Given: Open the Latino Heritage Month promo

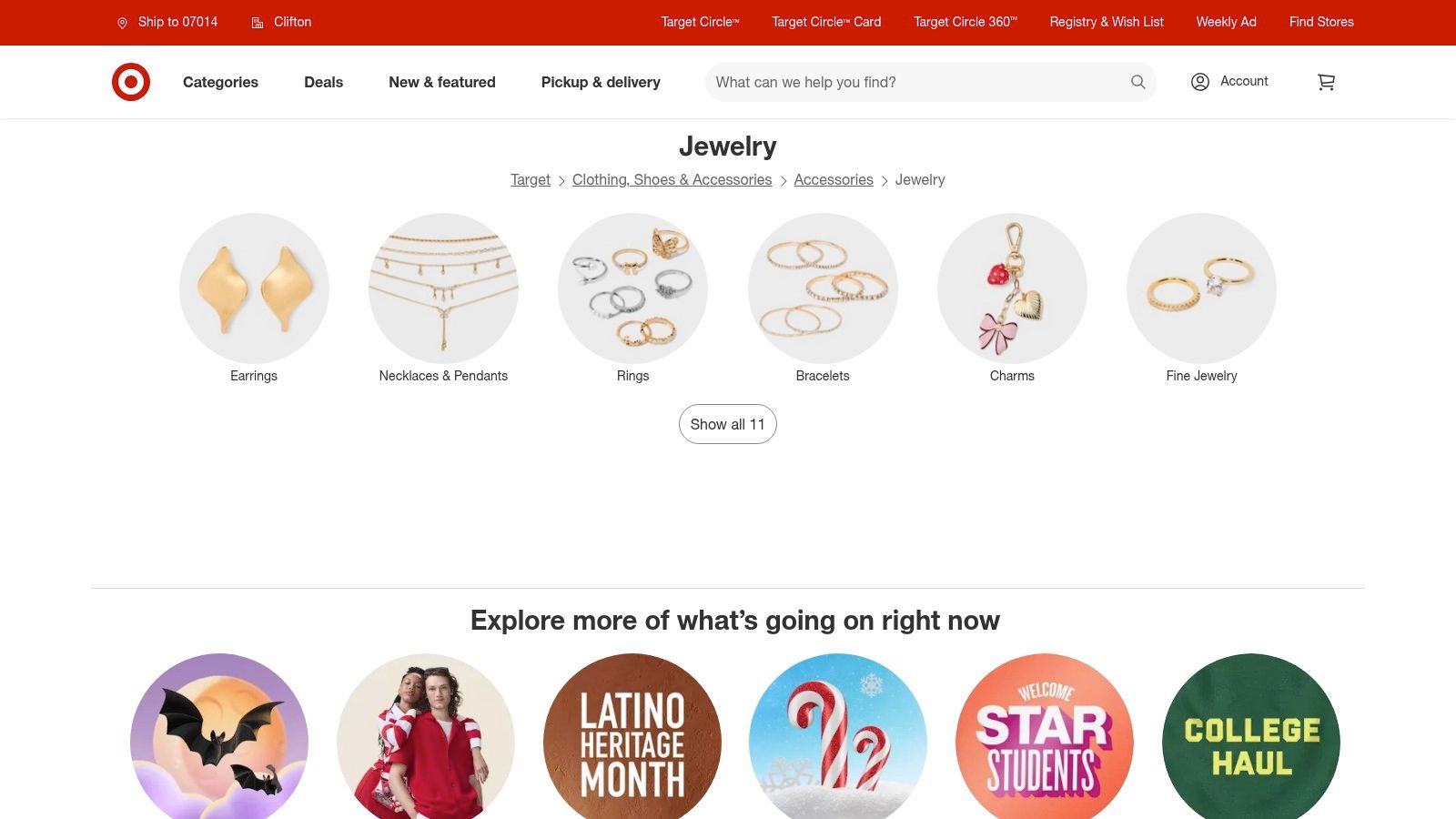Looking at the screenshot, I should [632, 736].
